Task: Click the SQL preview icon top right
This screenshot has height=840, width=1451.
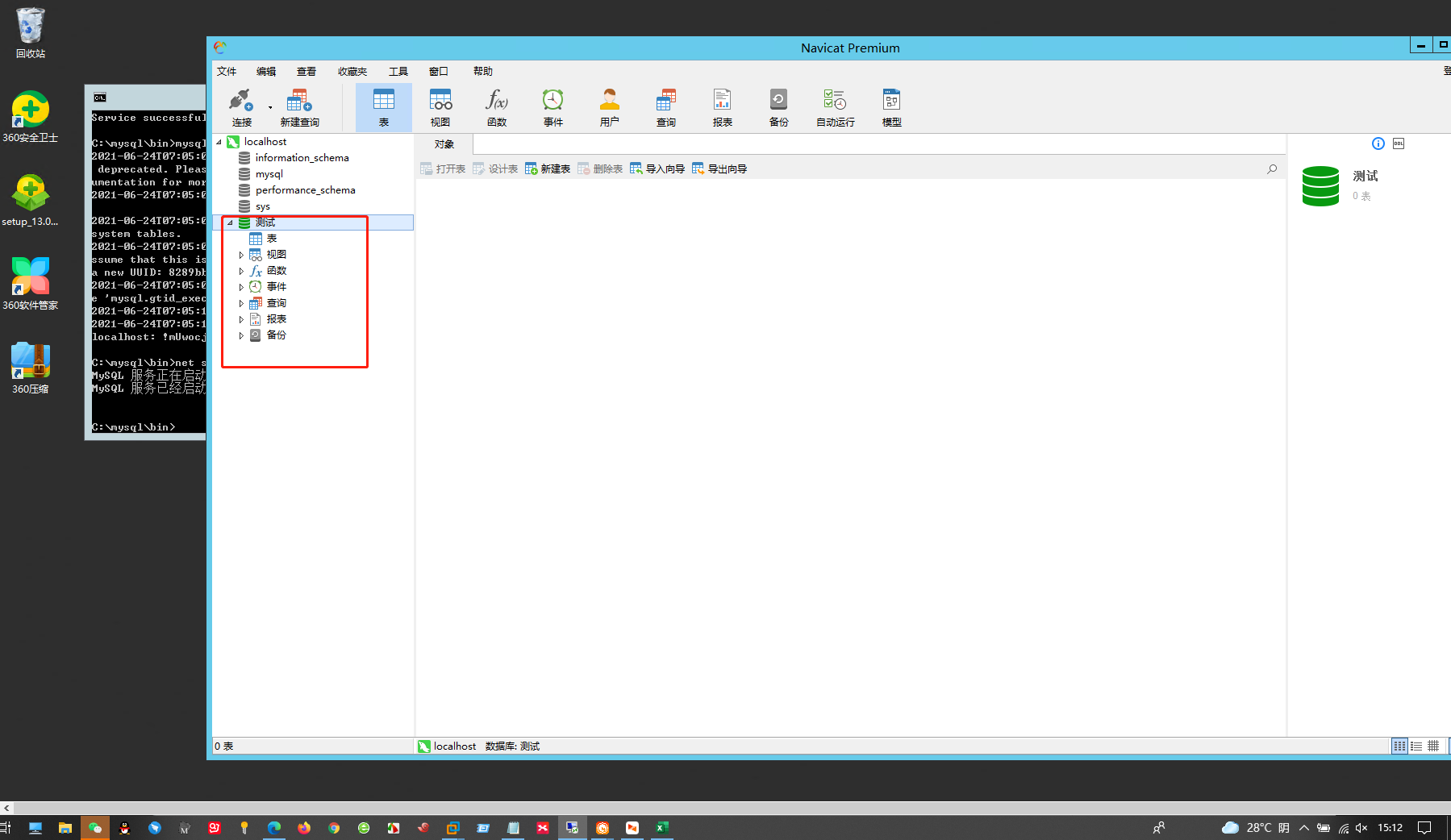Action: [x=1399, y=143]
